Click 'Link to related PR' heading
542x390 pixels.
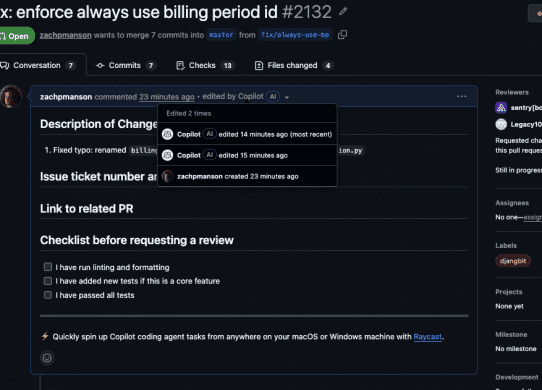click(86, 208)
